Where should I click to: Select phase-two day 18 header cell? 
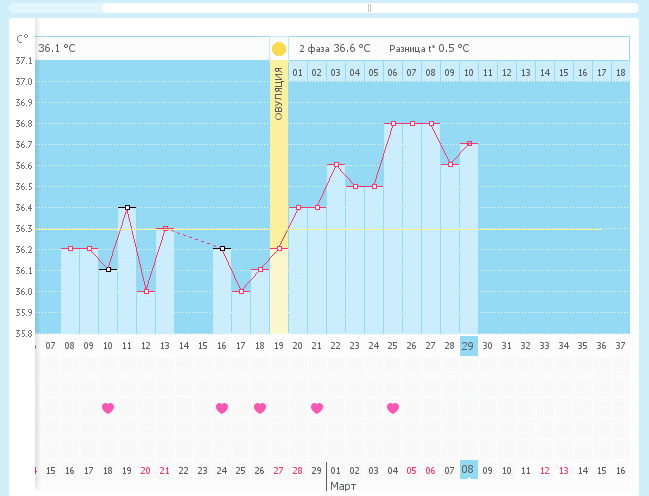620,72
